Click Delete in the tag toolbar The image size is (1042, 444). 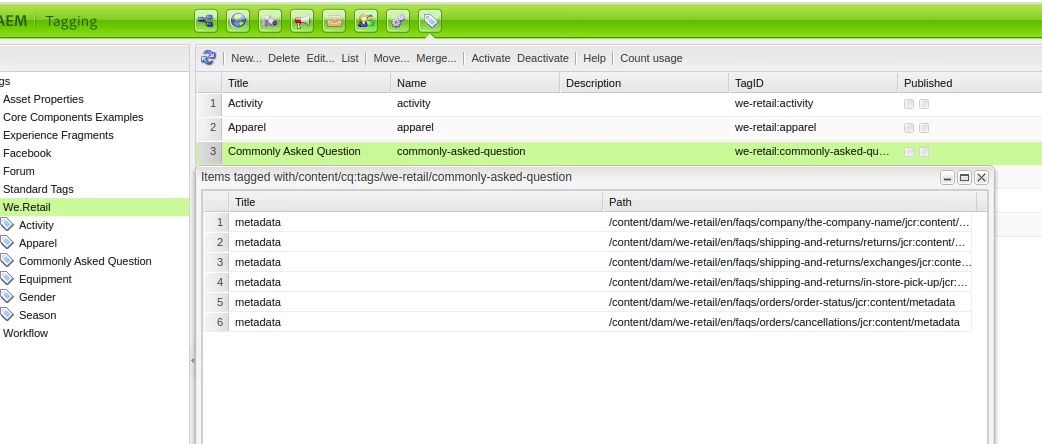284,58
